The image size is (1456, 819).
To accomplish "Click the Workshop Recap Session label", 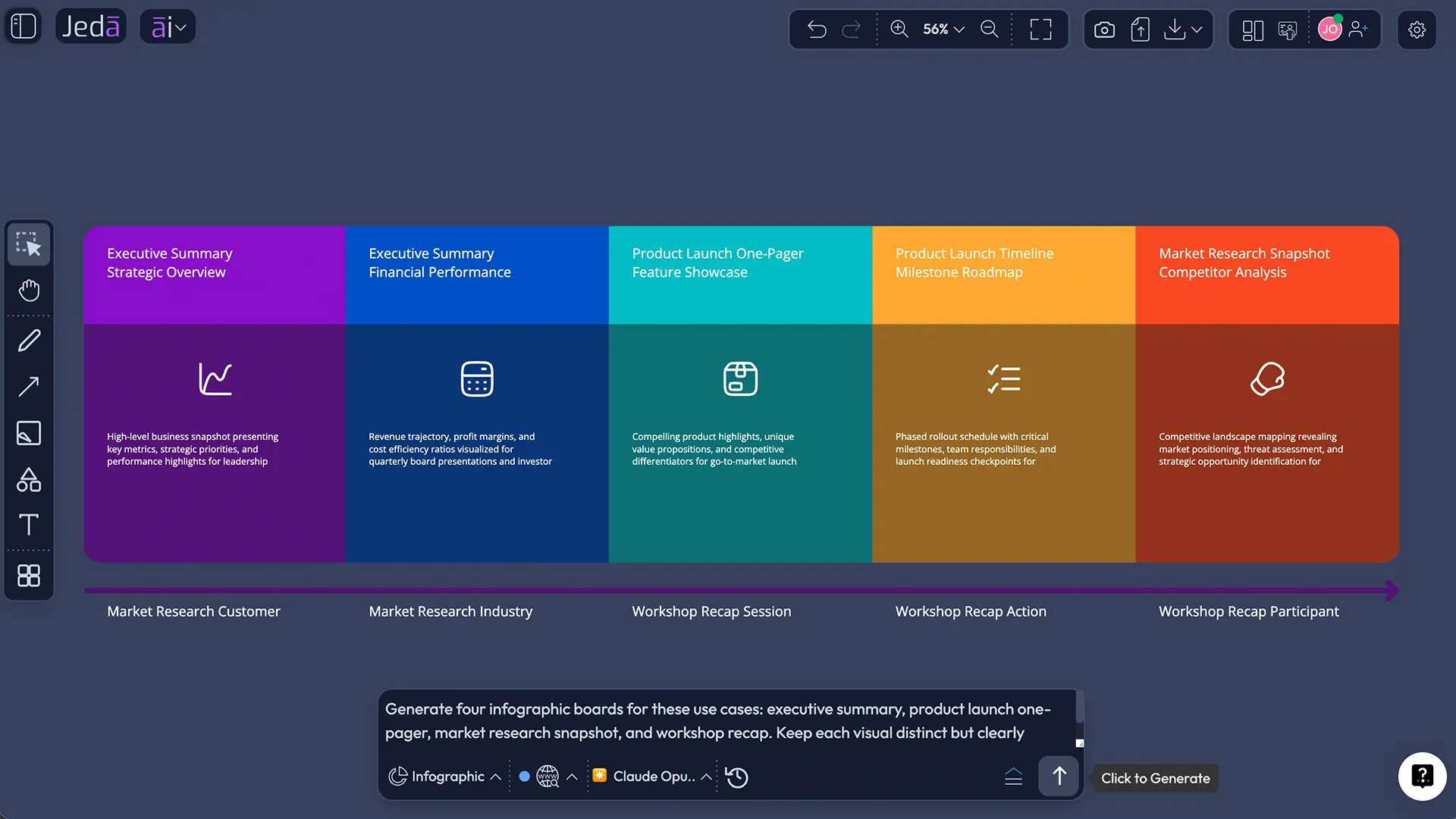I will point(711,611).
